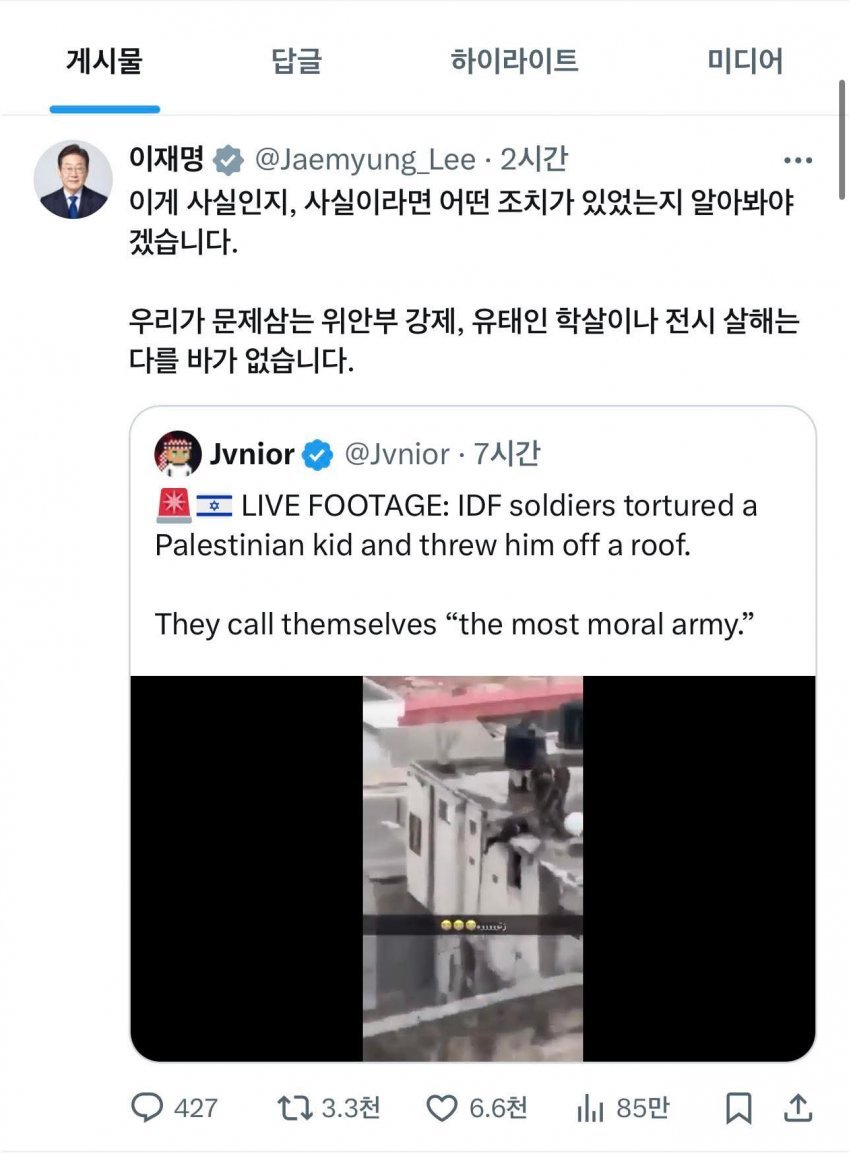Image resolution: width=850 pixels, height=1154 pixels.
Task: Click the profile avatar of 이재명
Action: [x=73, y=180]
